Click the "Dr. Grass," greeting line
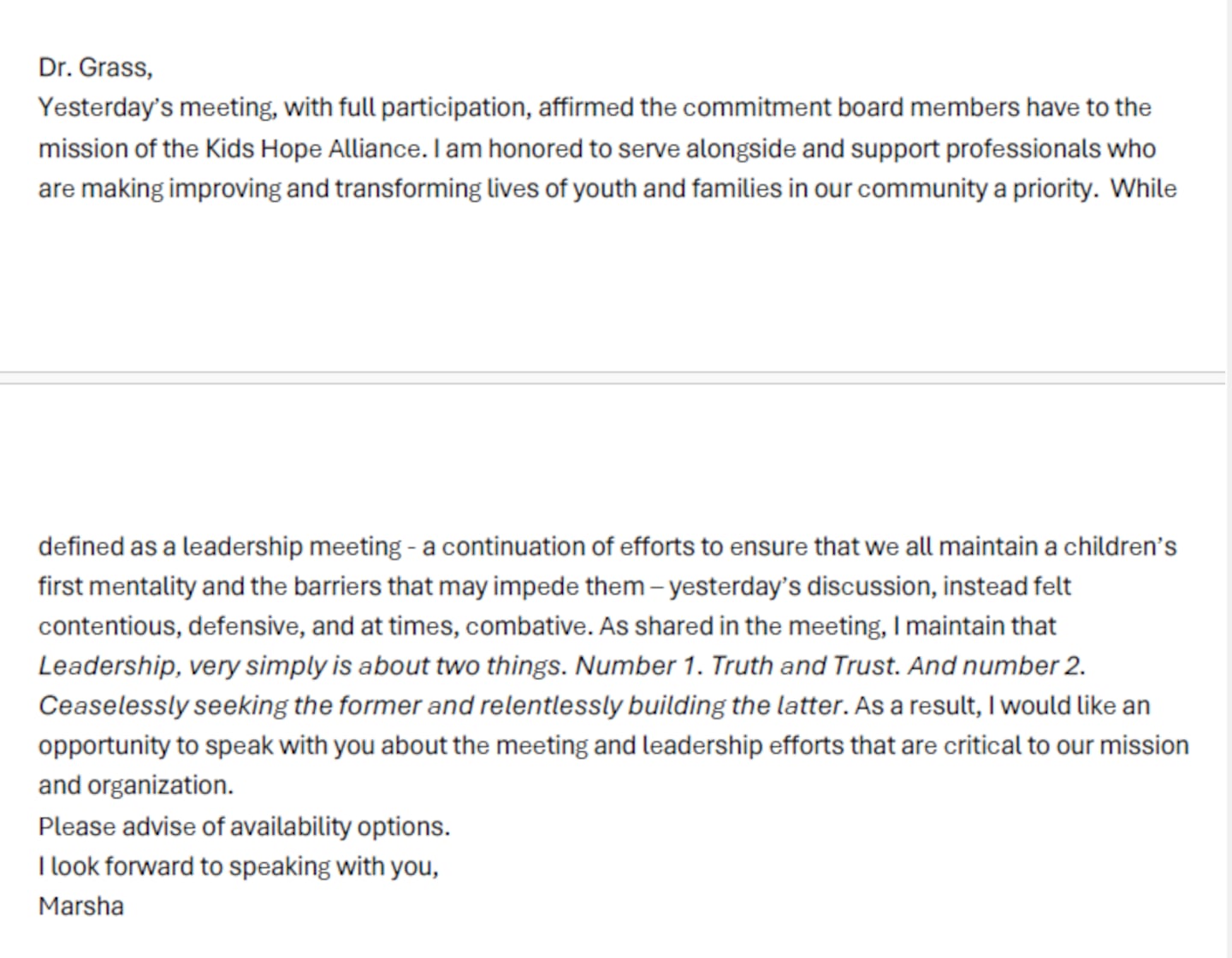Viewport: 1232px width, 958px height. coord(95,68)
